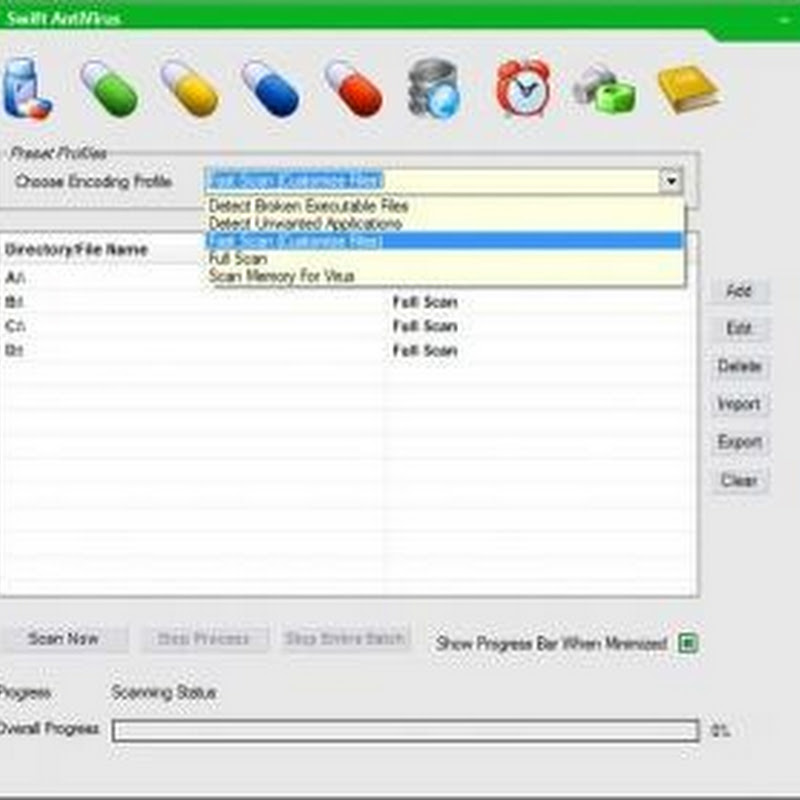Click the gray and green device icon
The image size is (800, 800).
(605, 89)
